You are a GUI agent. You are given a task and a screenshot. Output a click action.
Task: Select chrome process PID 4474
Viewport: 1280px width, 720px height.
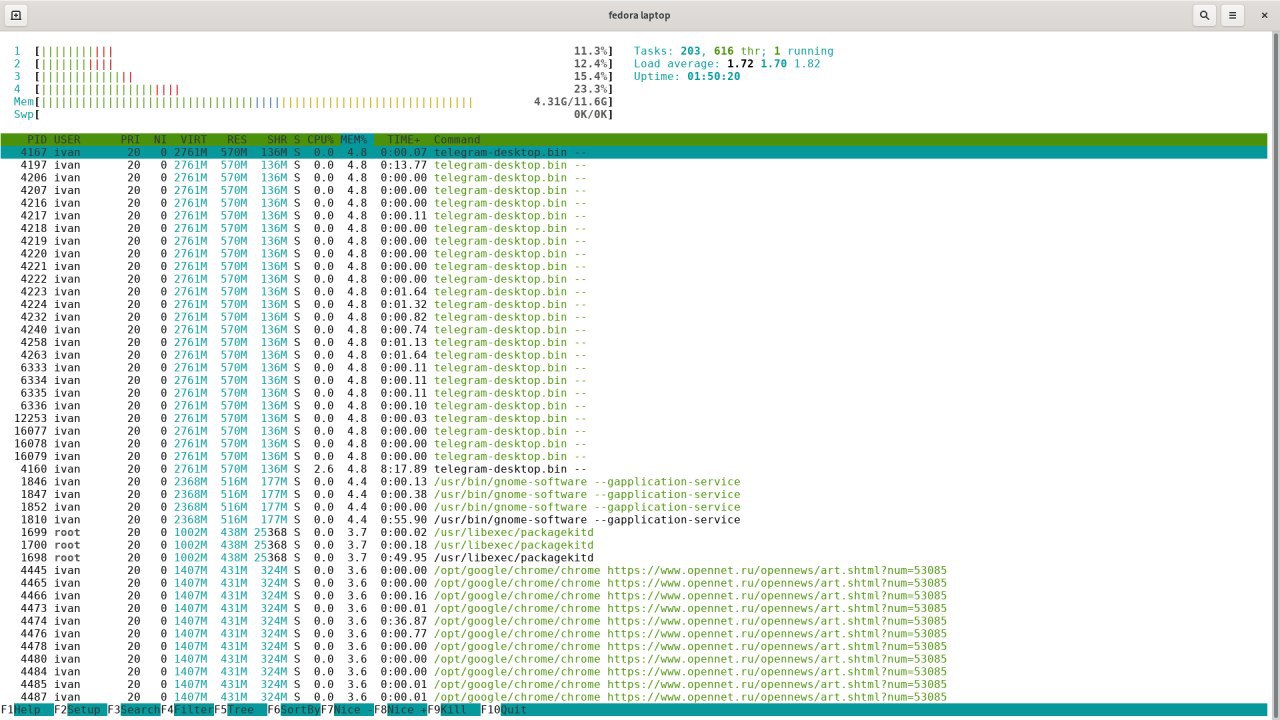[x=634, y=621]
